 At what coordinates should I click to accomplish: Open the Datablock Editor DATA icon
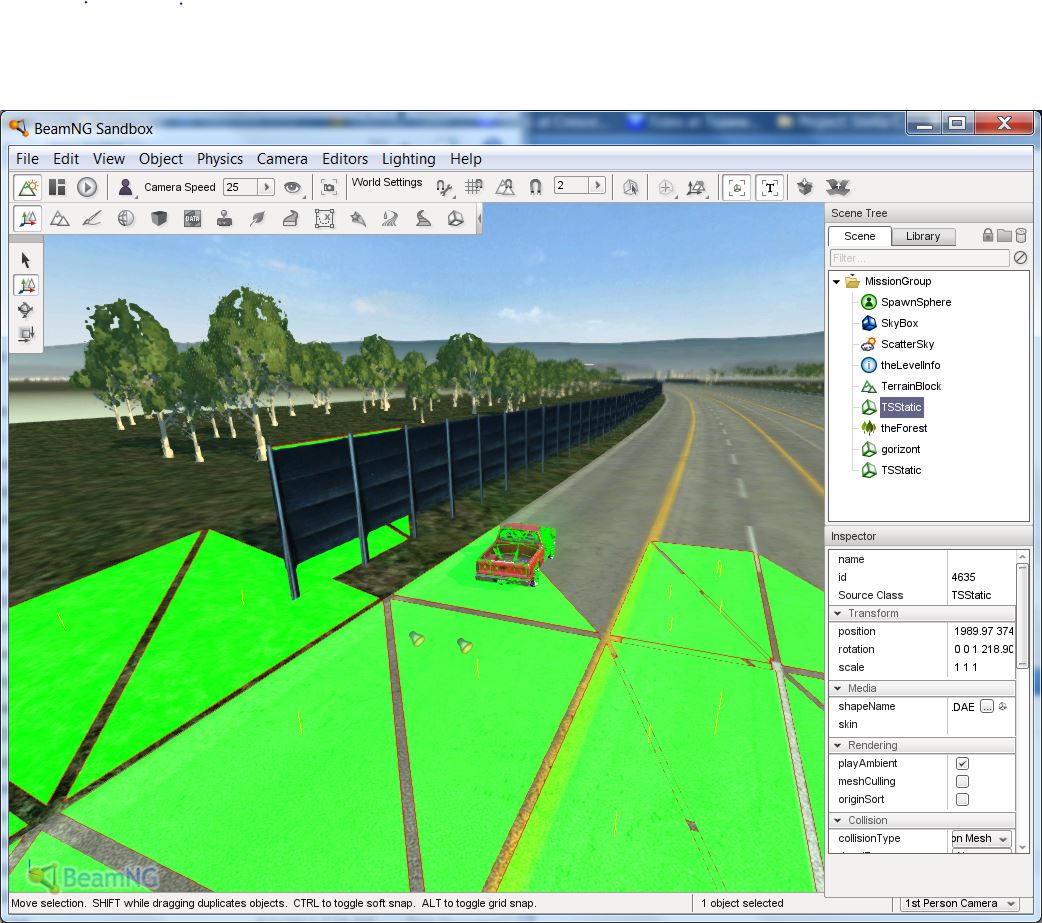192,219
